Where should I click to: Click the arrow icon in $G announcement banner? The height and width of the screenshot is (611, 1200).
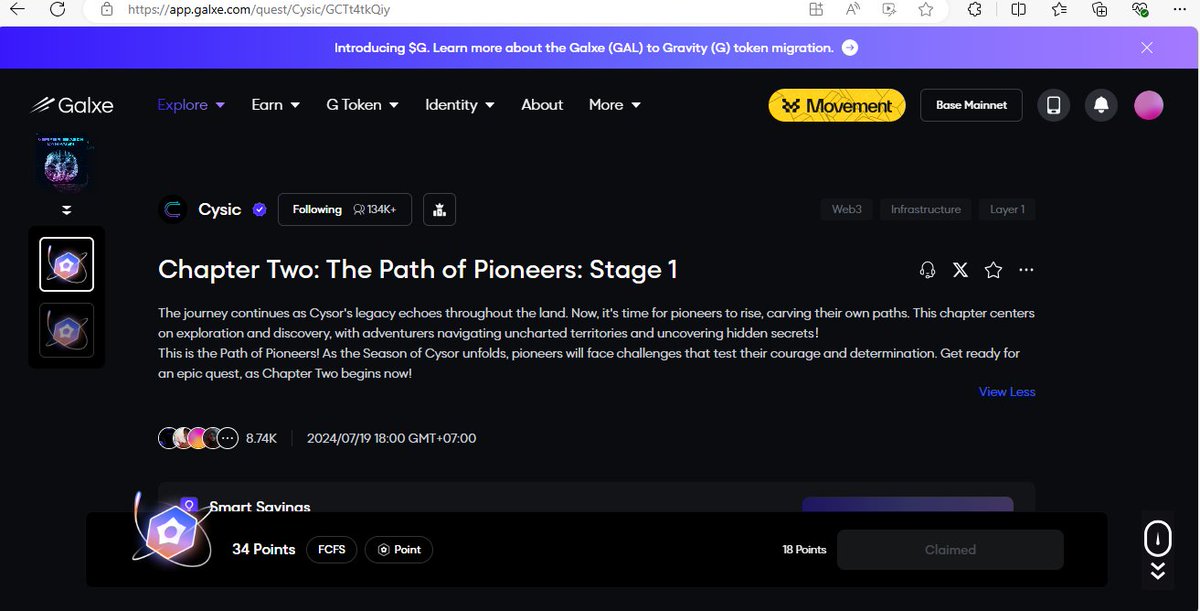click(x=850, y=47)
